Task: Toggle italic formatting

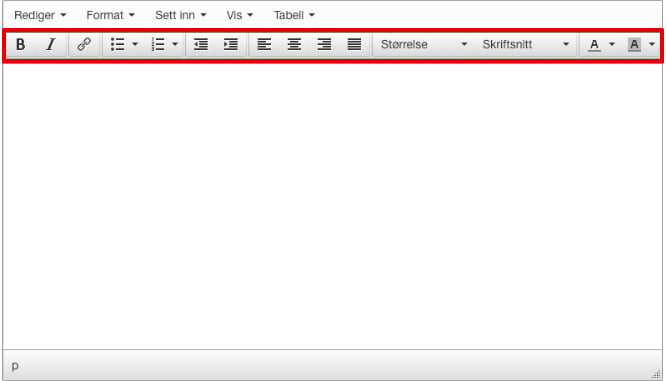Action: pyautogui.click(x=51, y=44)
